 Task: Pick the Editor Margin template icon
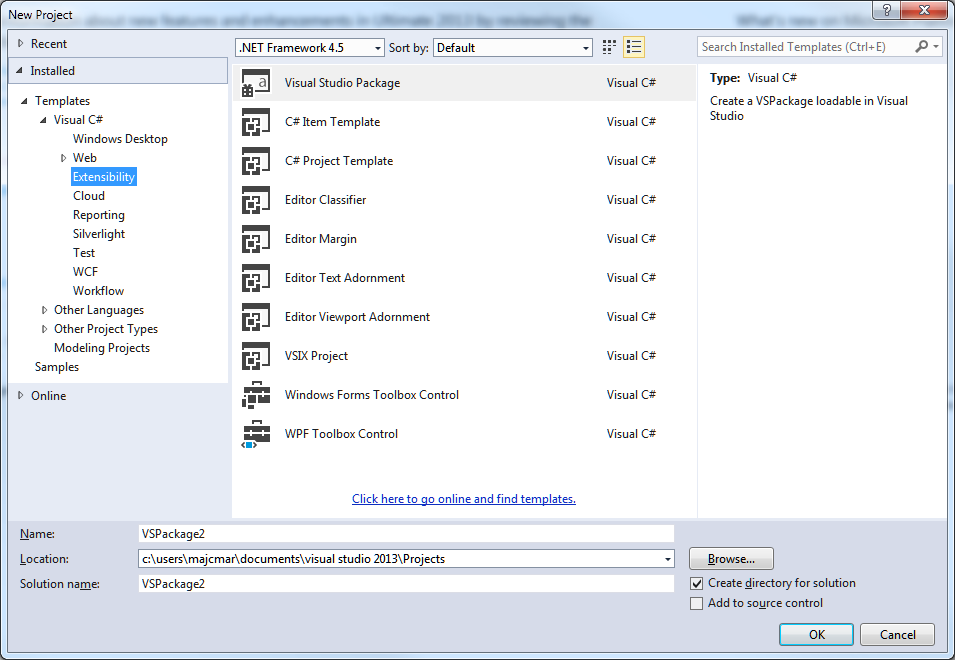tap(256, 239)
